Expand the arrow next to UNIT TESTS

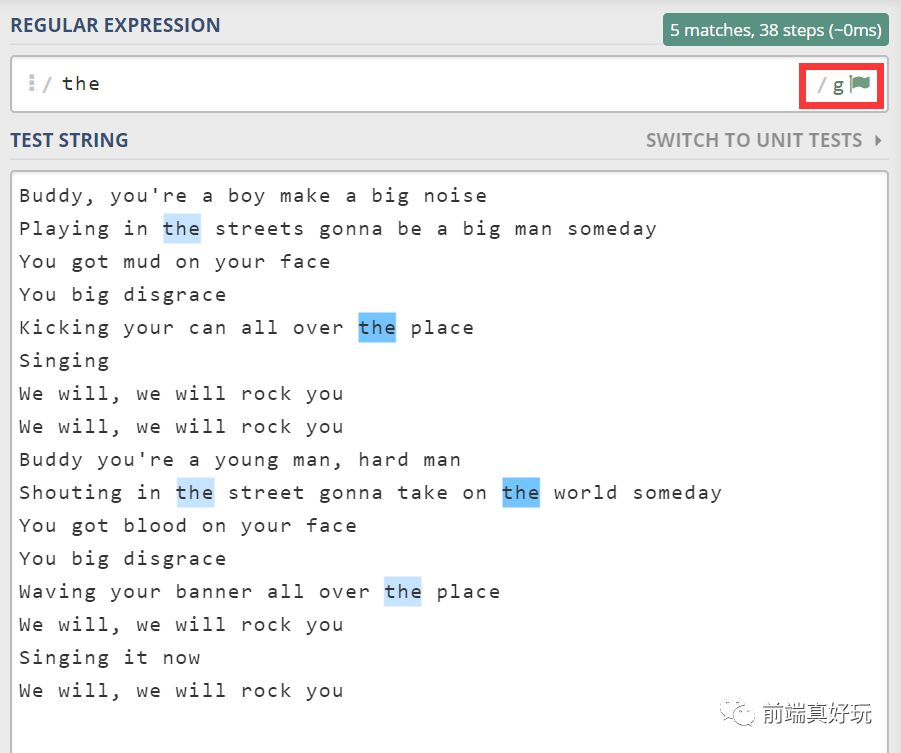pos(878,140)
